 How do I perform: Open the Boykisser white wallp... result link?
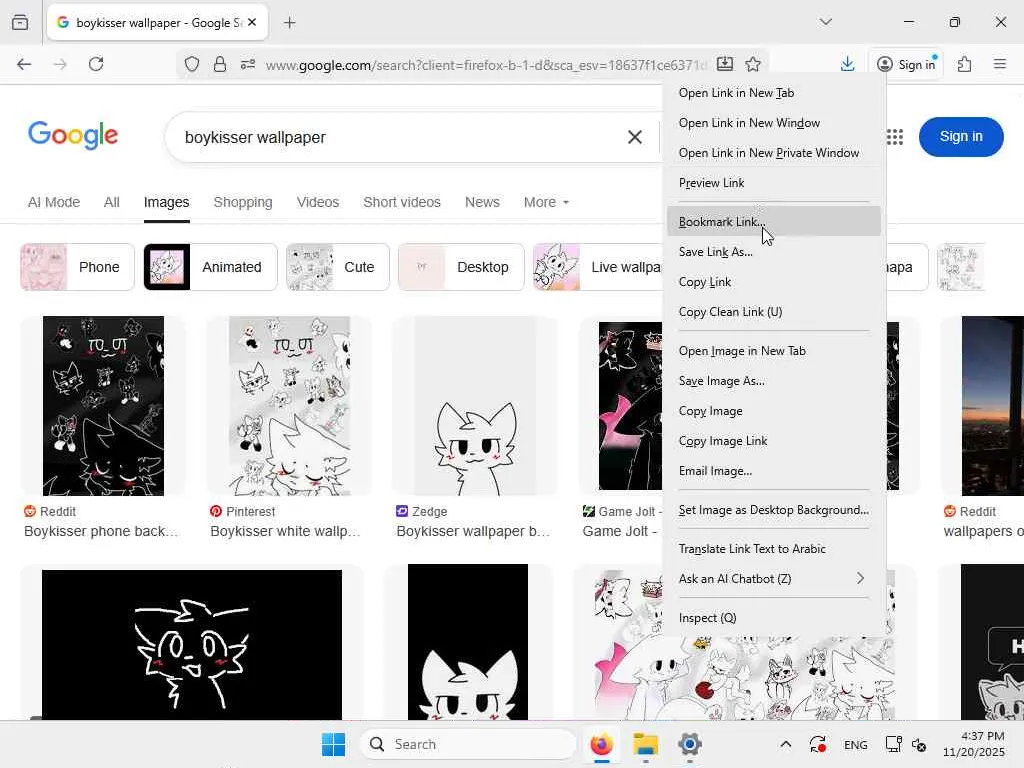[285, 532]
